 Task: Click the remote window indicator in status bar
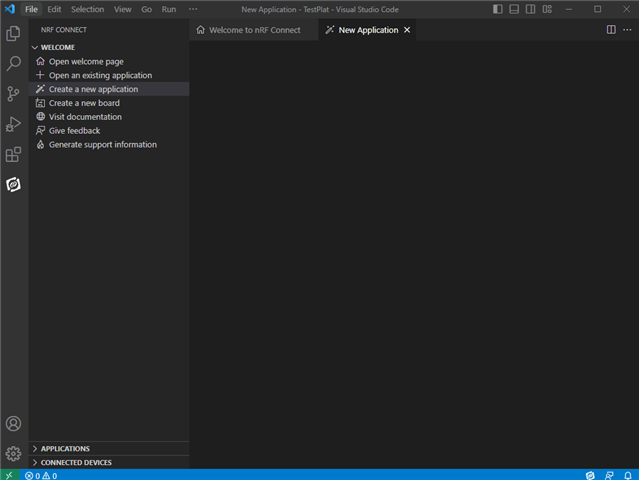[x=10, y=475]
